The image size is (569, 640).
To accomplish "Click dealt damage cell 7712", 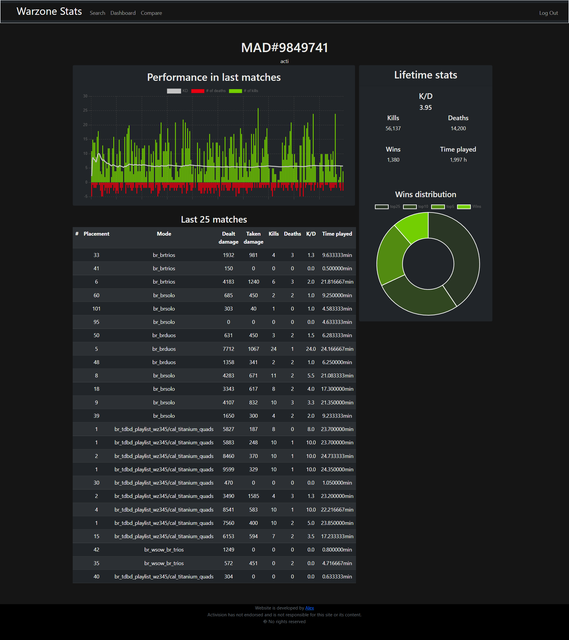I will (x=228, y=349).
